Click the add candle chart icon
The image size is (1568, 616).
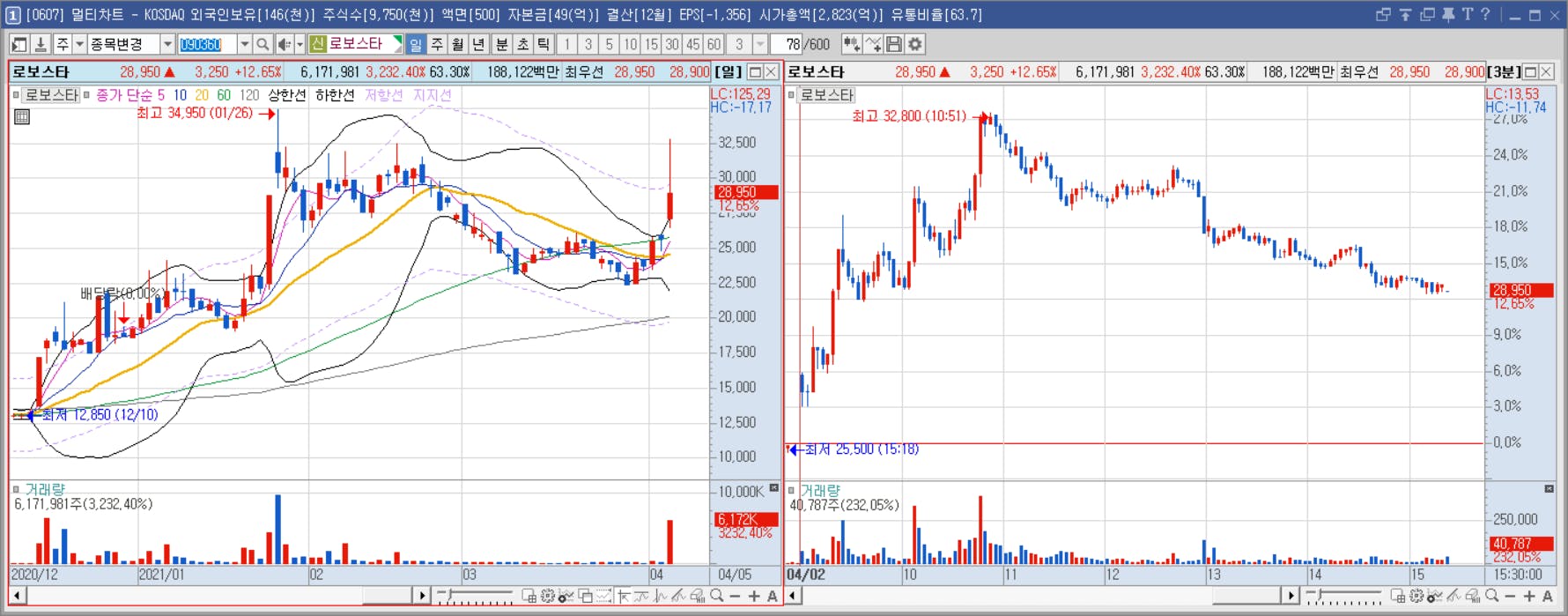pyautogui.click(x=851, y=44)
